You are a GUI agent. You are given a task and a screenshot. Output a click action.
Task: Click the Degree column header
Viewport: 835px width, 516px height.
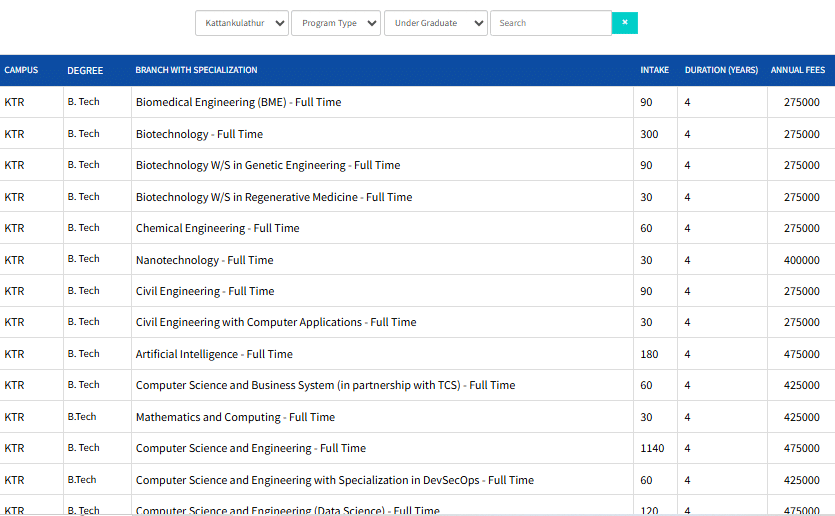click(85, 70)
